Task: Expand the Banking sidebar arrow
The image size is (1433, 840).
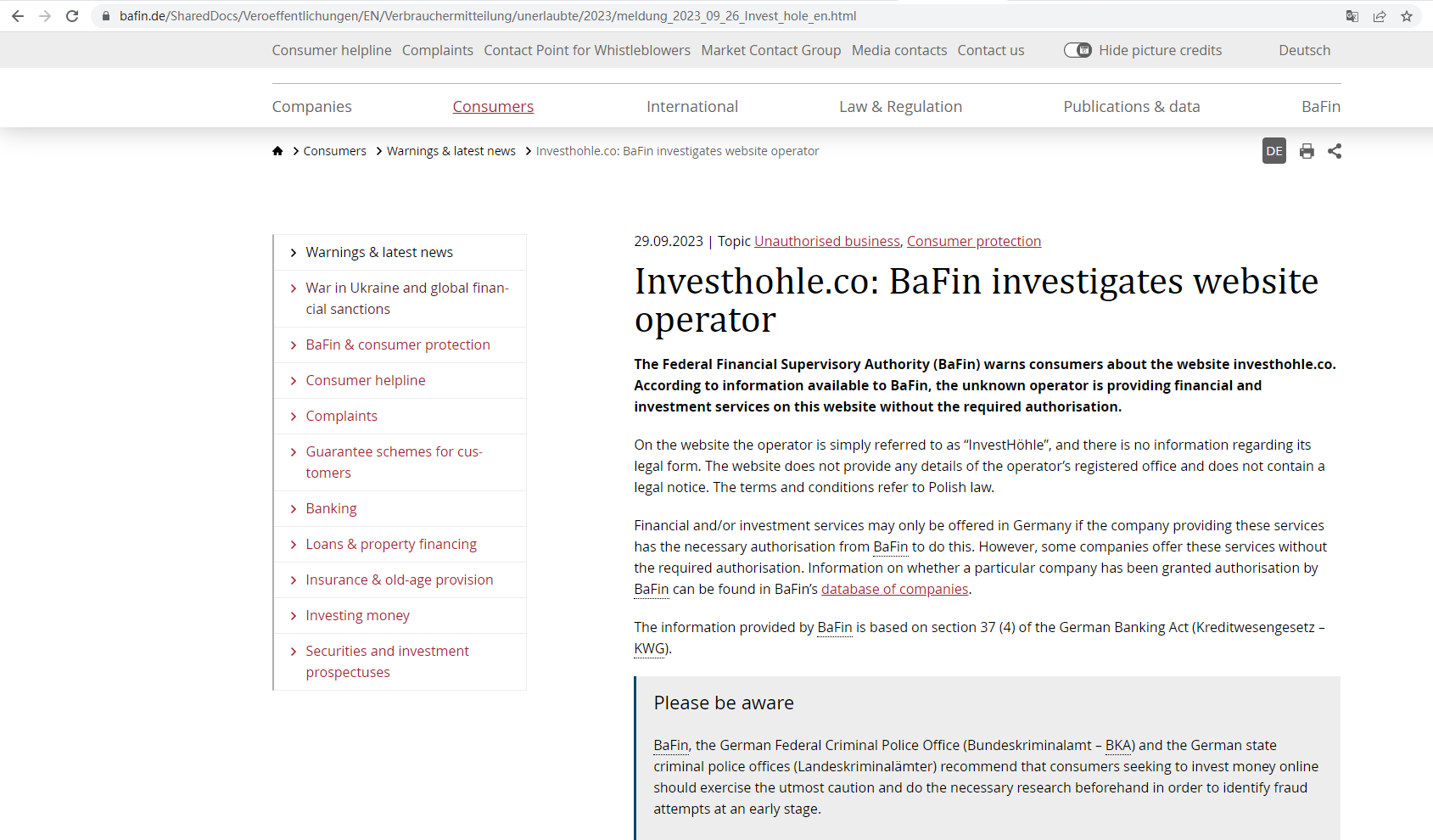Action: coord(294,509)
